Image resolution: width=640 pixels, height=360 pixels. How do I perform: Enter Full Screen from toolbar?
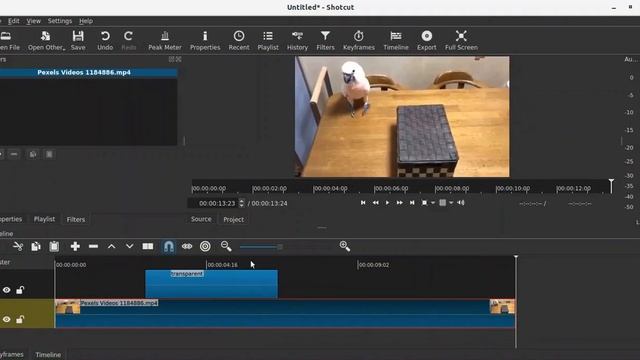point(461,40)
